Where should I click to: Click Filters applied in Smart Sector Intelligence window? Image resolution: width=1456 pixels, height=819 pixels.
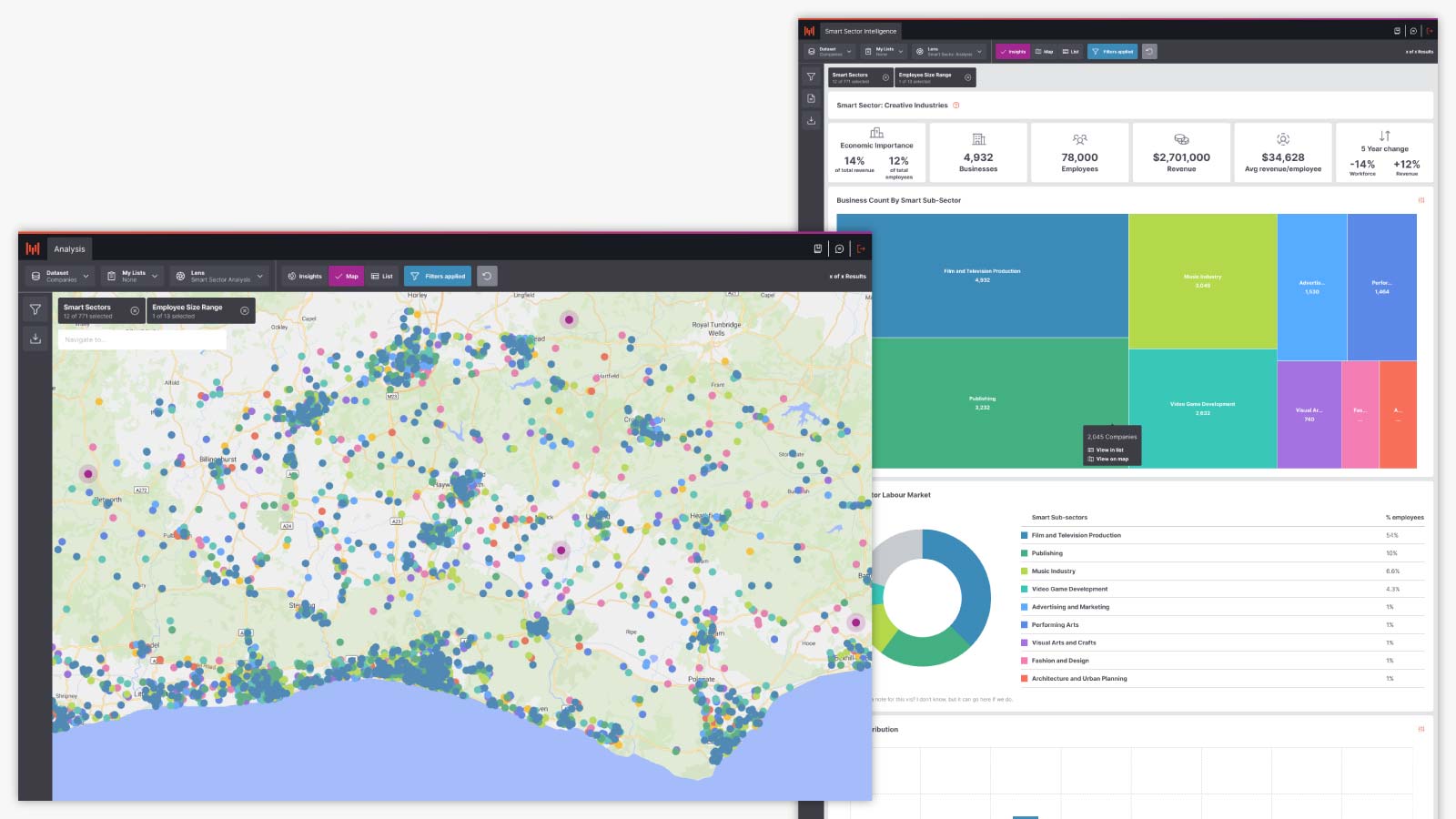(1113, 52)
